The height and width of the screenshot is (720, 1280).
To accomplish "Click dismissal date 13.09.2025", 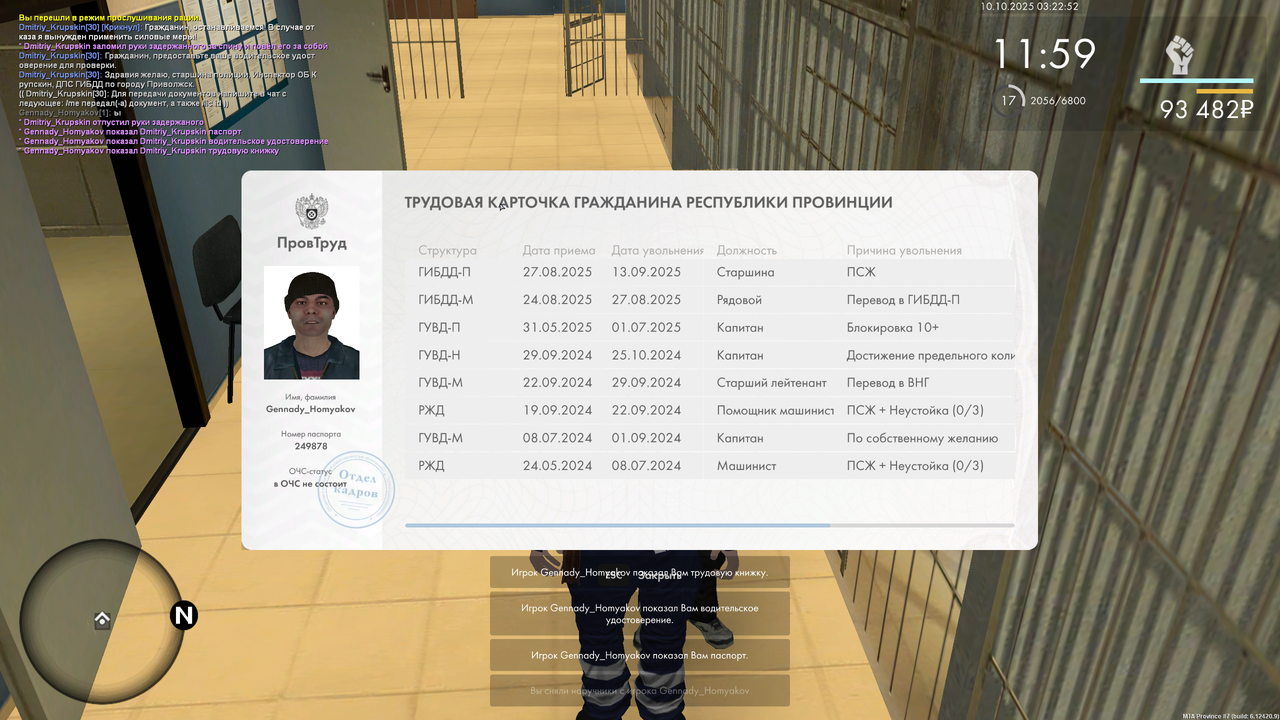I will 646,272.
